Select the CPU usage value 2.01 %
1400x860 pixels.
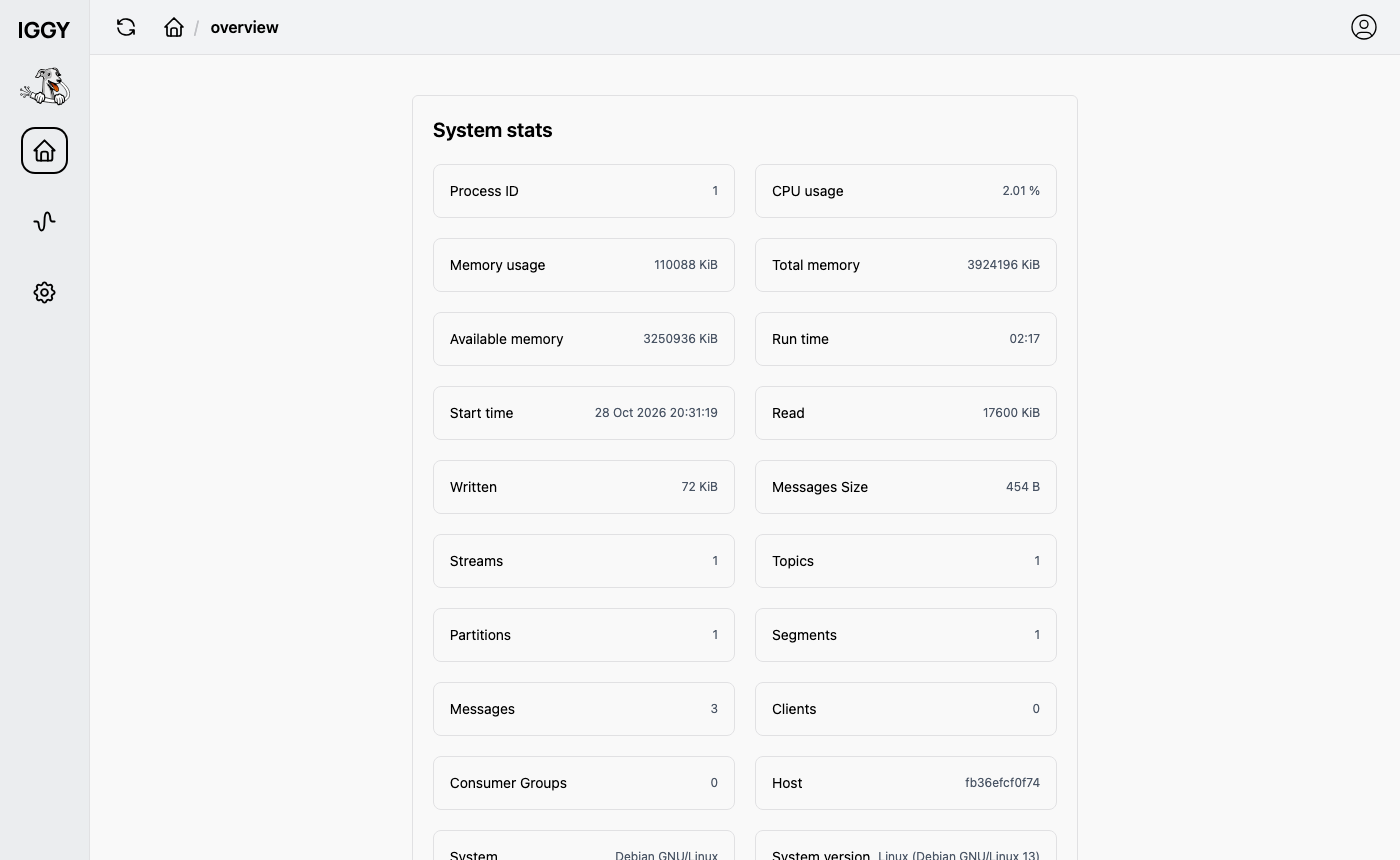pos(1021,191)
